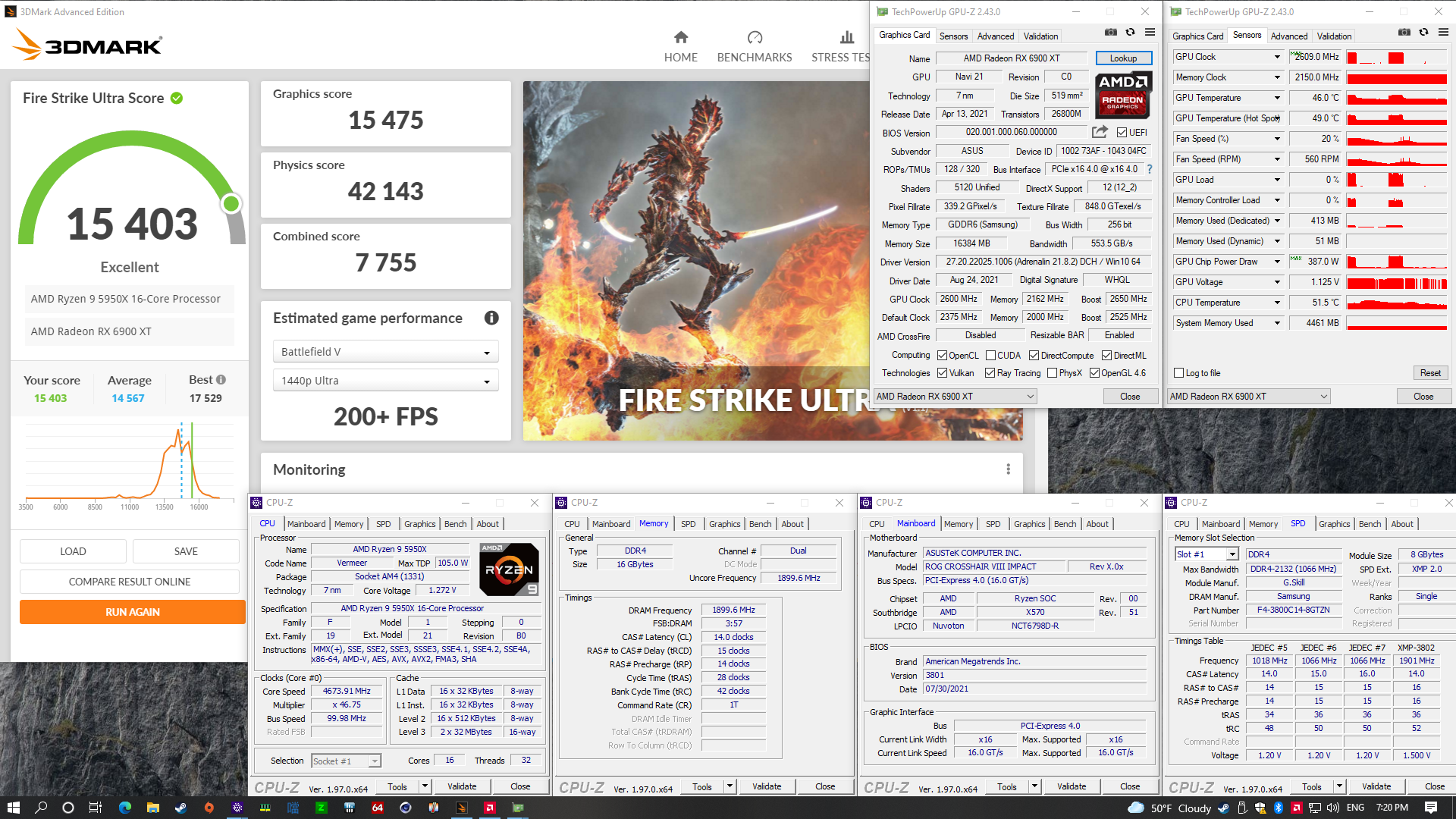Open Steam from the taskbar
Image resolution: width=1456 pixels, height=819 pixels.
pos(180,808)
